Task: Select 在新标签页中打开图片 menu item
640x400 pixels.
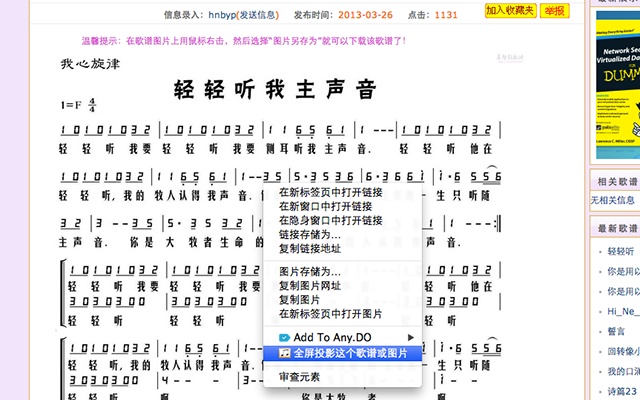Action: [330, 314]
